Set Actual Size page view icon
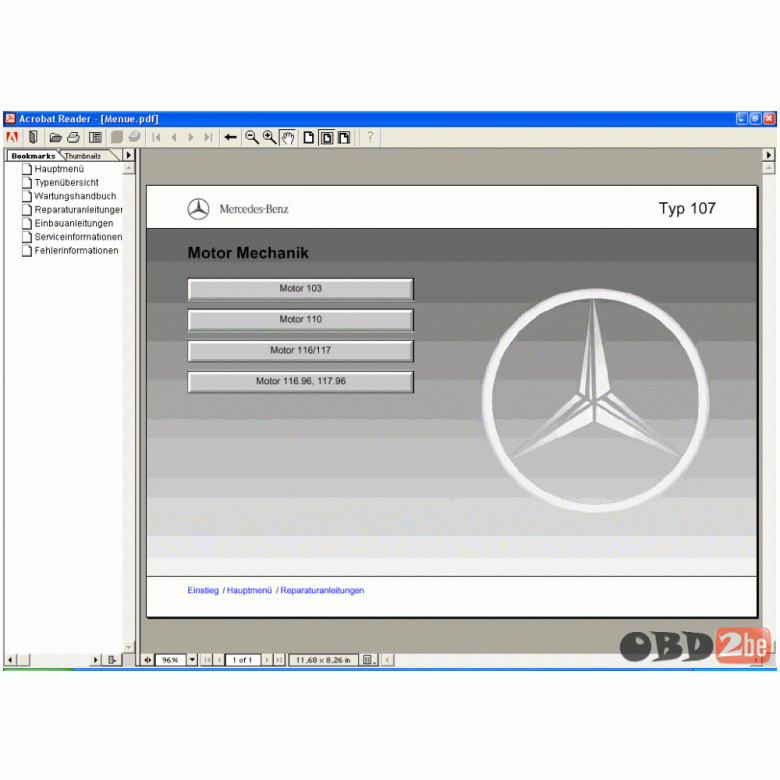This screenshot has width=780, height=780. point(309,137)
